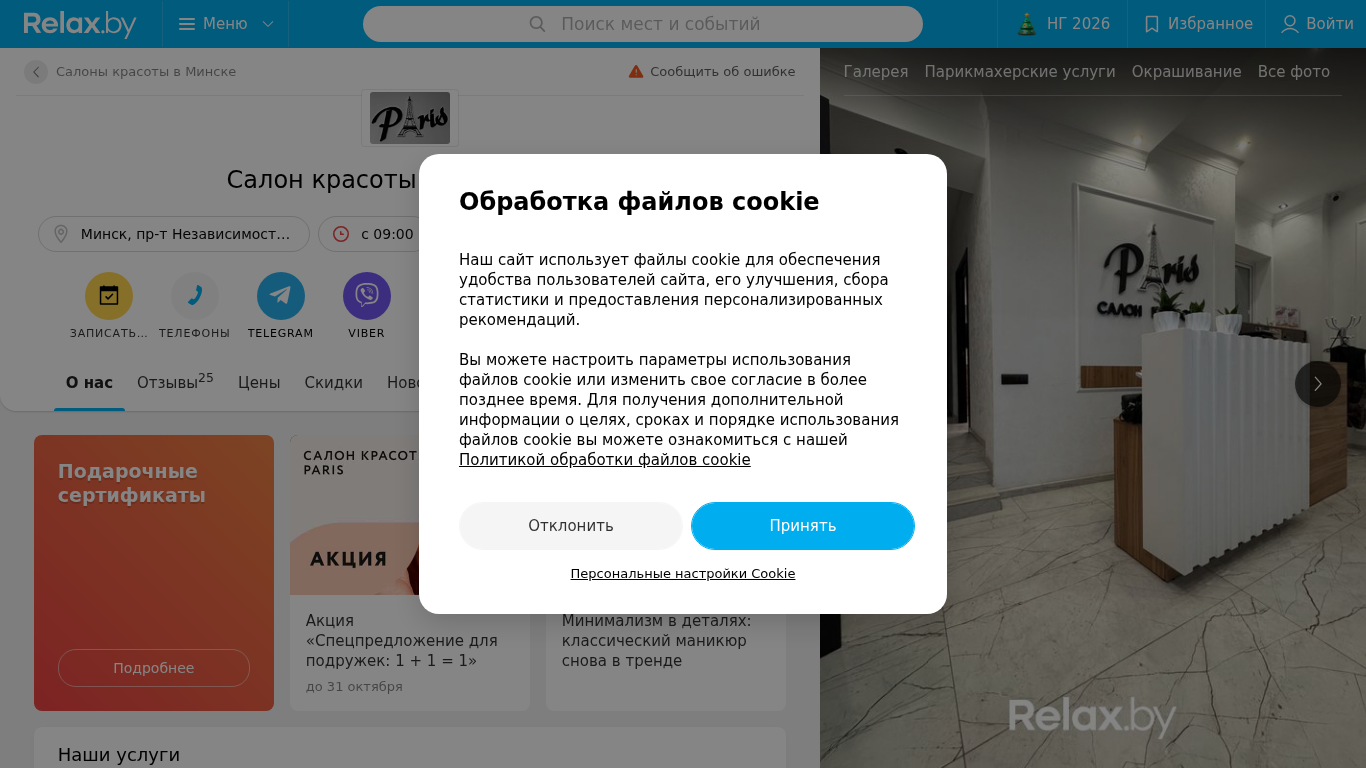This screenshot has height=768, width=1366.
Task: Click the Войти user icon
Action: (1290, 24)
